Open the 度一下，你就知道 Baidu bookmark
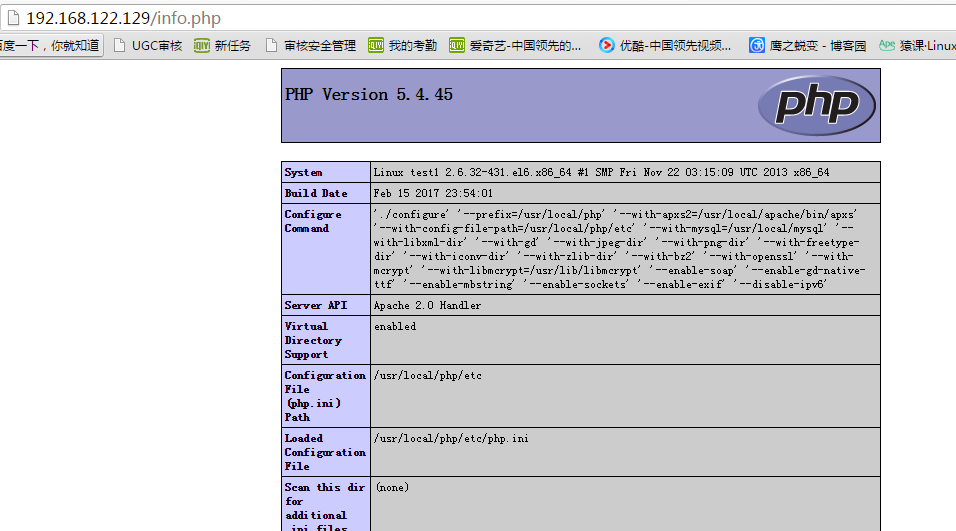This screenshot has width=956, height=531. point(51,46)
